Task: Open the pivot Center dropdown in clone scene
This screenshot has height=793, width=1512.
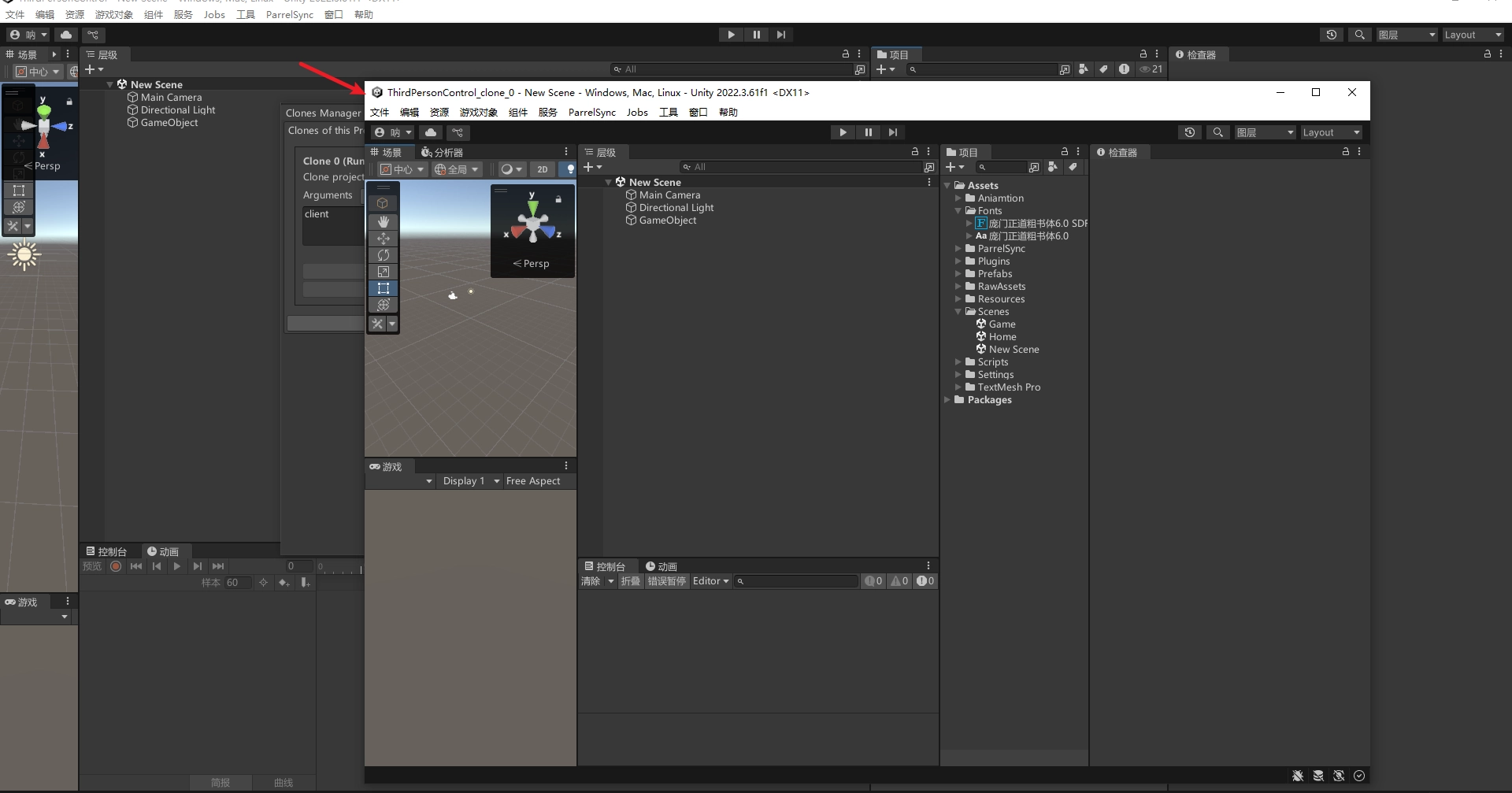Action: pyautogui.click(x=402, y=169)
